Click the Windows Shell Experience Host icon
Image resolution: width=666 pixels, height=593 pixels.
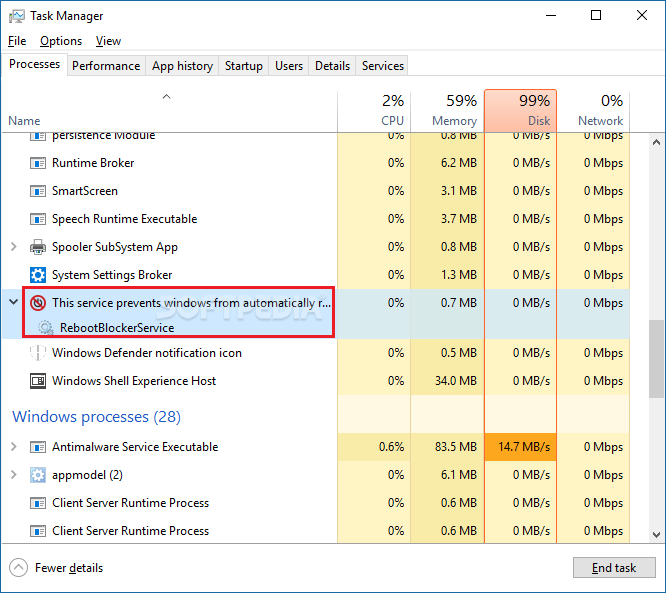[x=38, y=381]
